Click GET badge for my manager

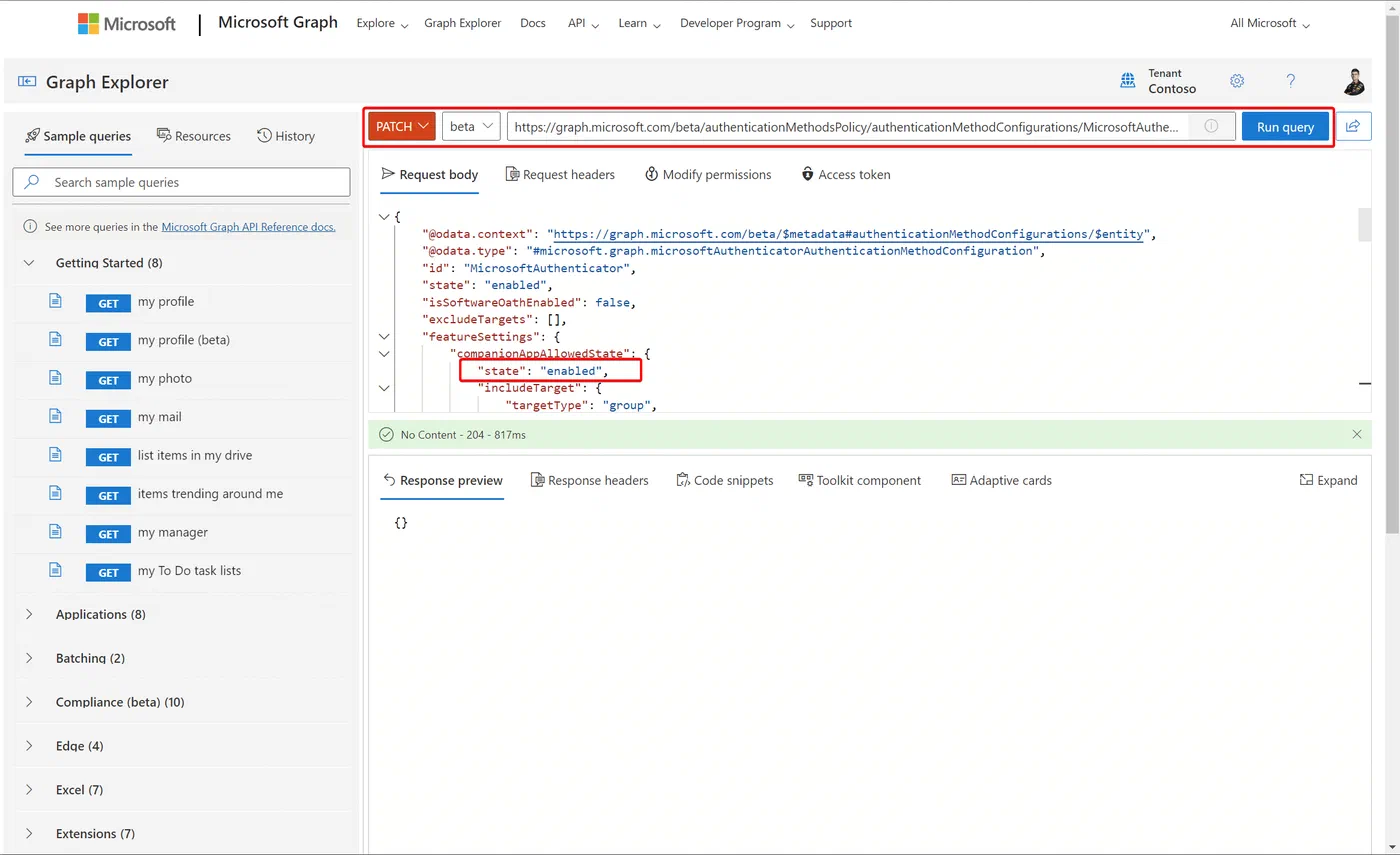point(108,534)
